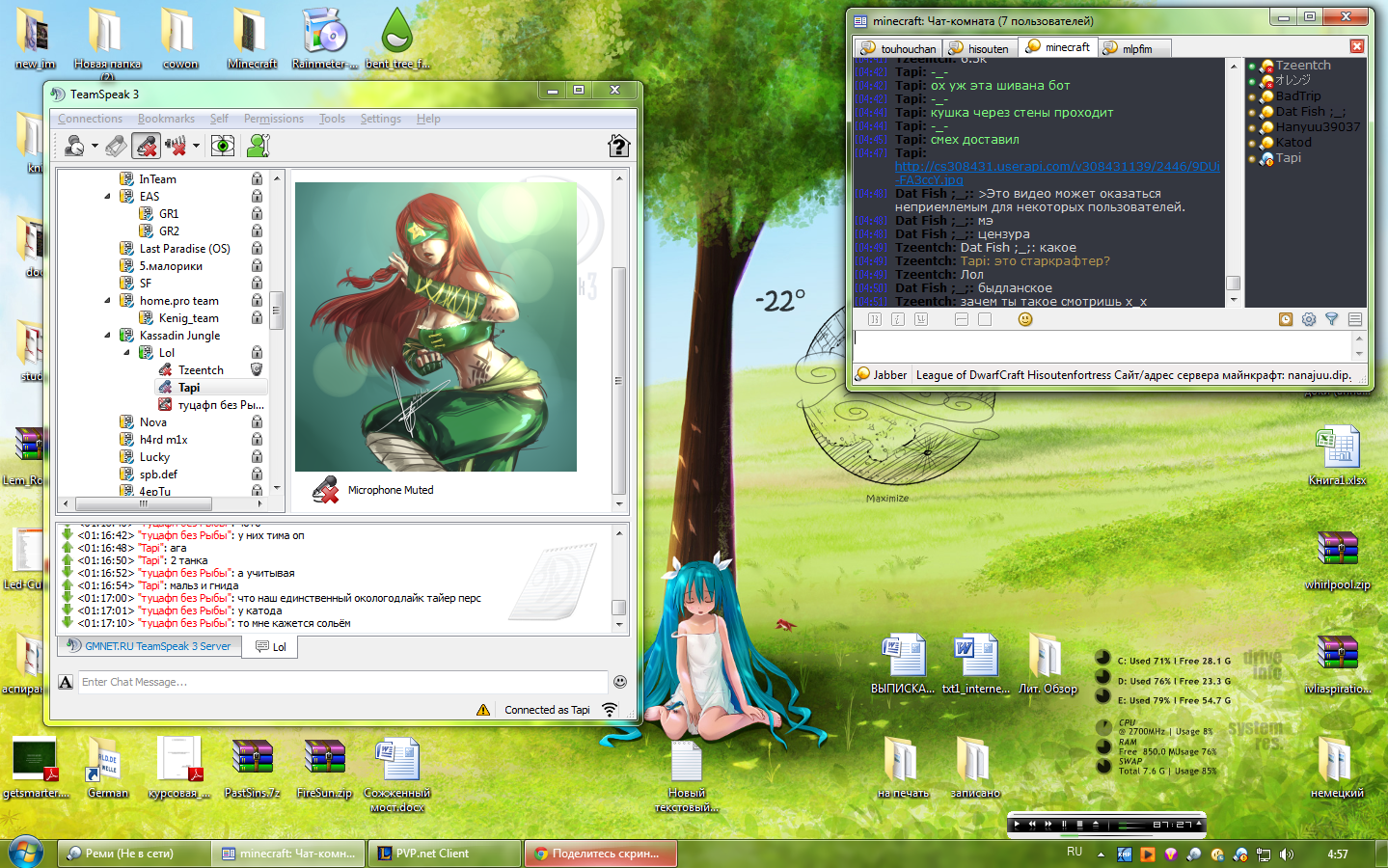Open the Contacts icon with green person and wrench

pos(258,146)
